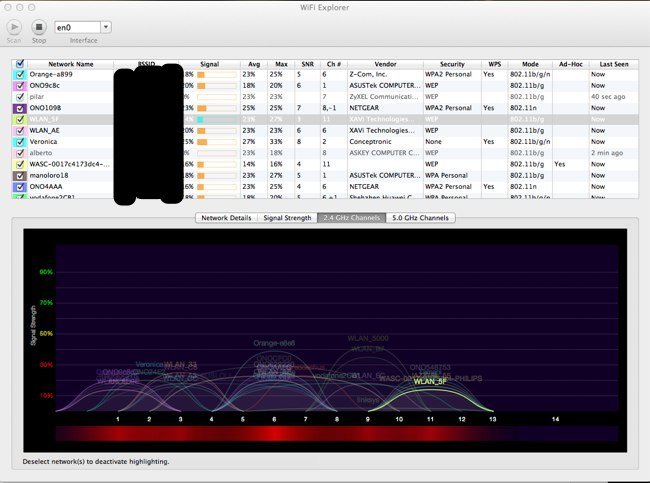Click the Orange-a8e6 curve label in chart

(274, 343)
